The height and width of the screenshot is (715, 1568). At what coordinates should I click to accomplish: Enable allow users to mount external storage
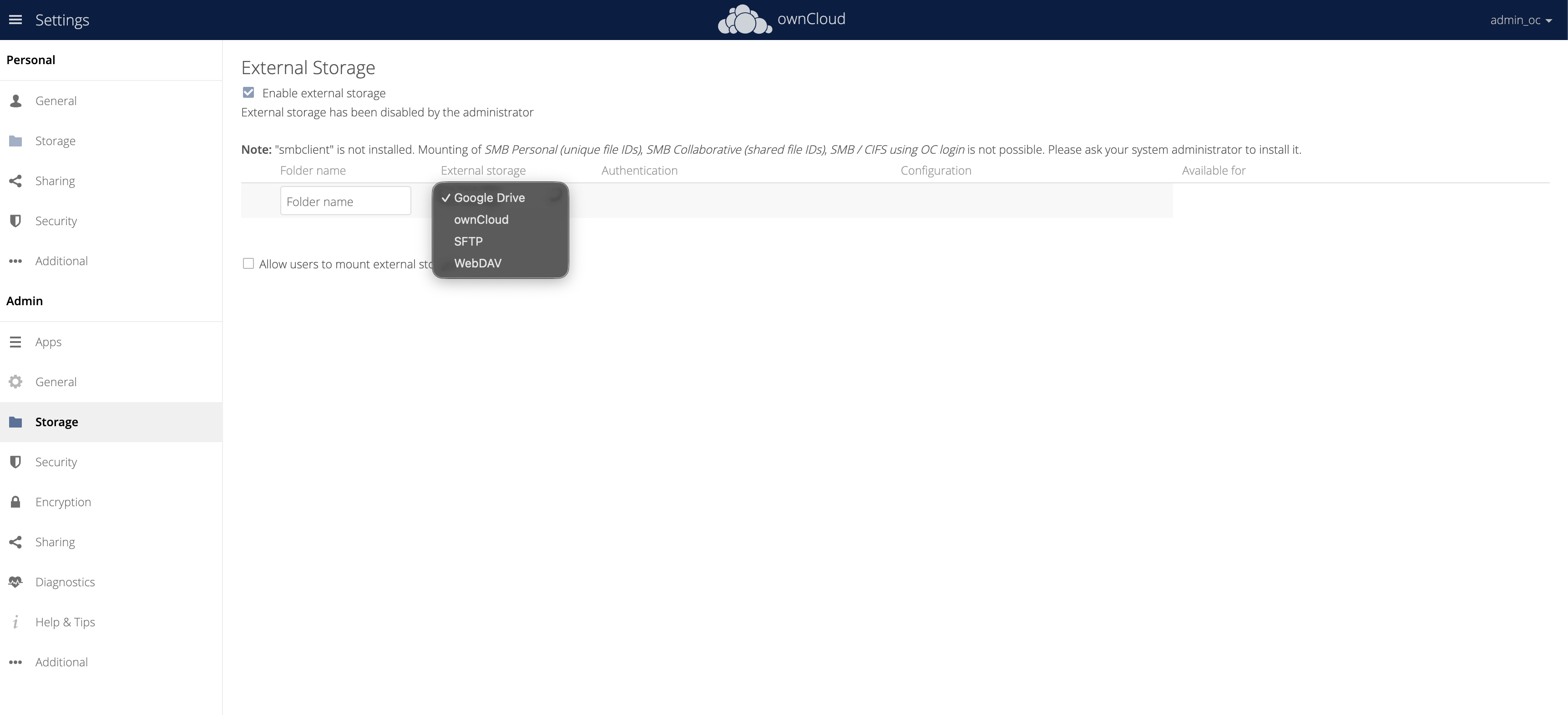(248, 263)
